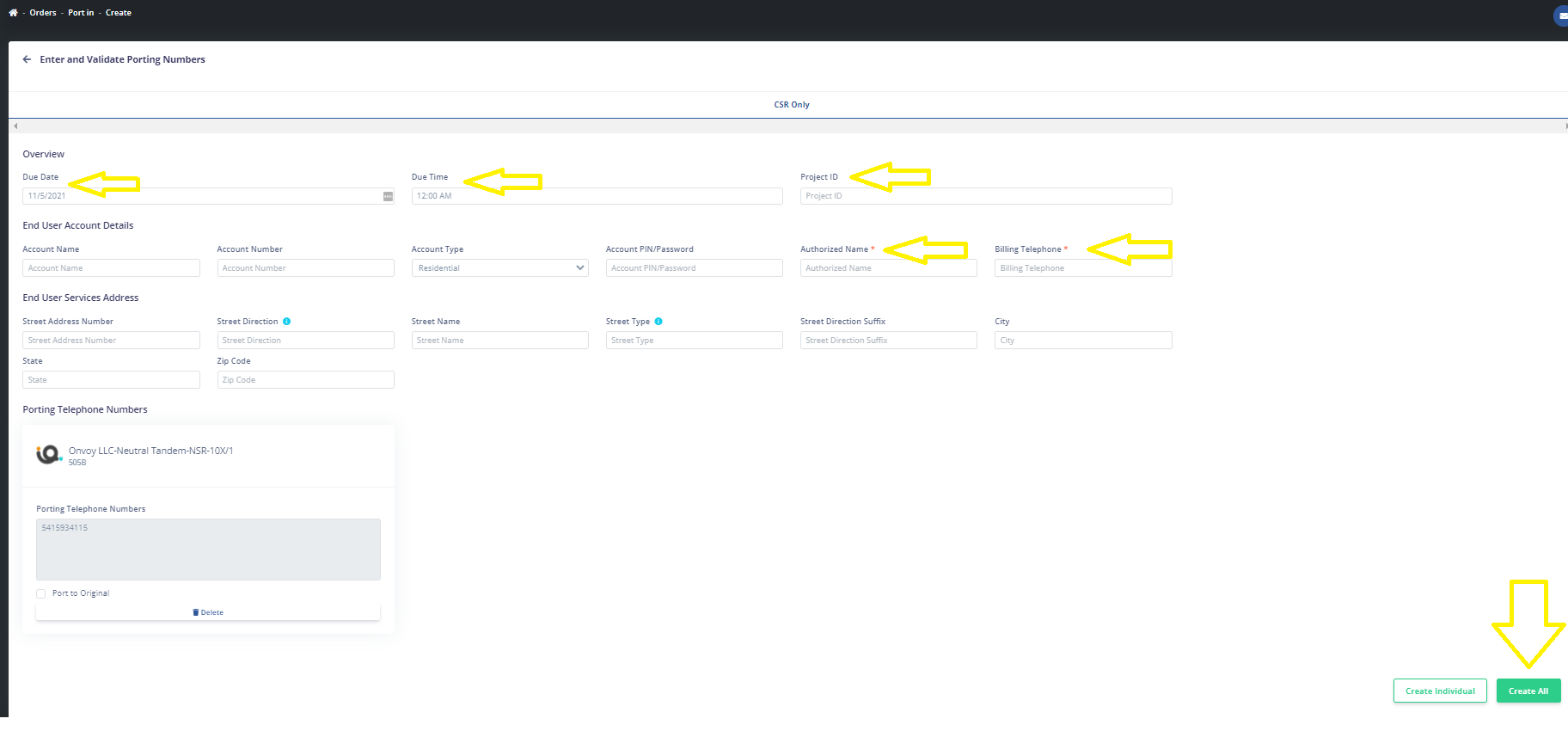Screen dimensions: 1568x737
Task: Expand the Account Type dropdown
Action: (x=499, y=268)
